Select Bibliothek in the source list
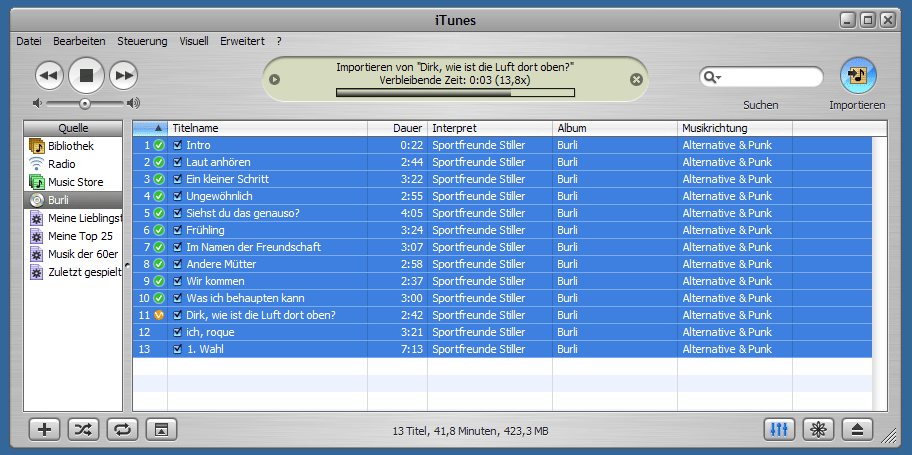The width and height of the screenshot is (912, 455). (73, 146)
